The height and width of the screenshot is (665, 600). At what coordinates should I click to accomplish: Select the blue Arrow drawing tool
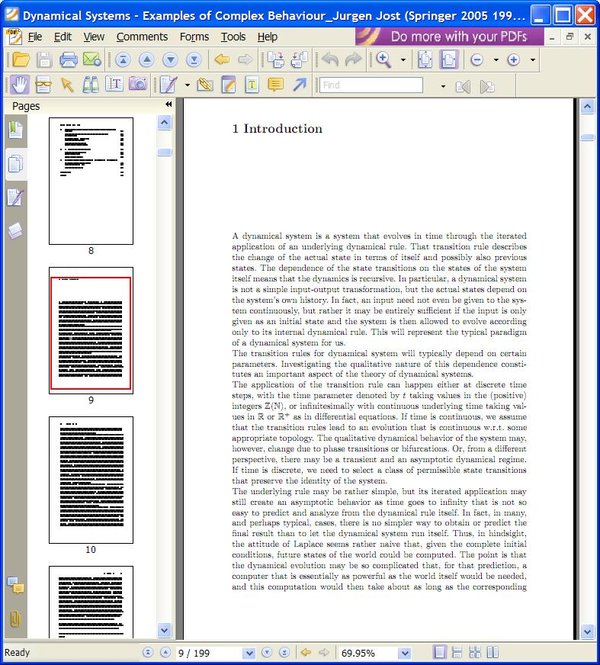[299, 85]
